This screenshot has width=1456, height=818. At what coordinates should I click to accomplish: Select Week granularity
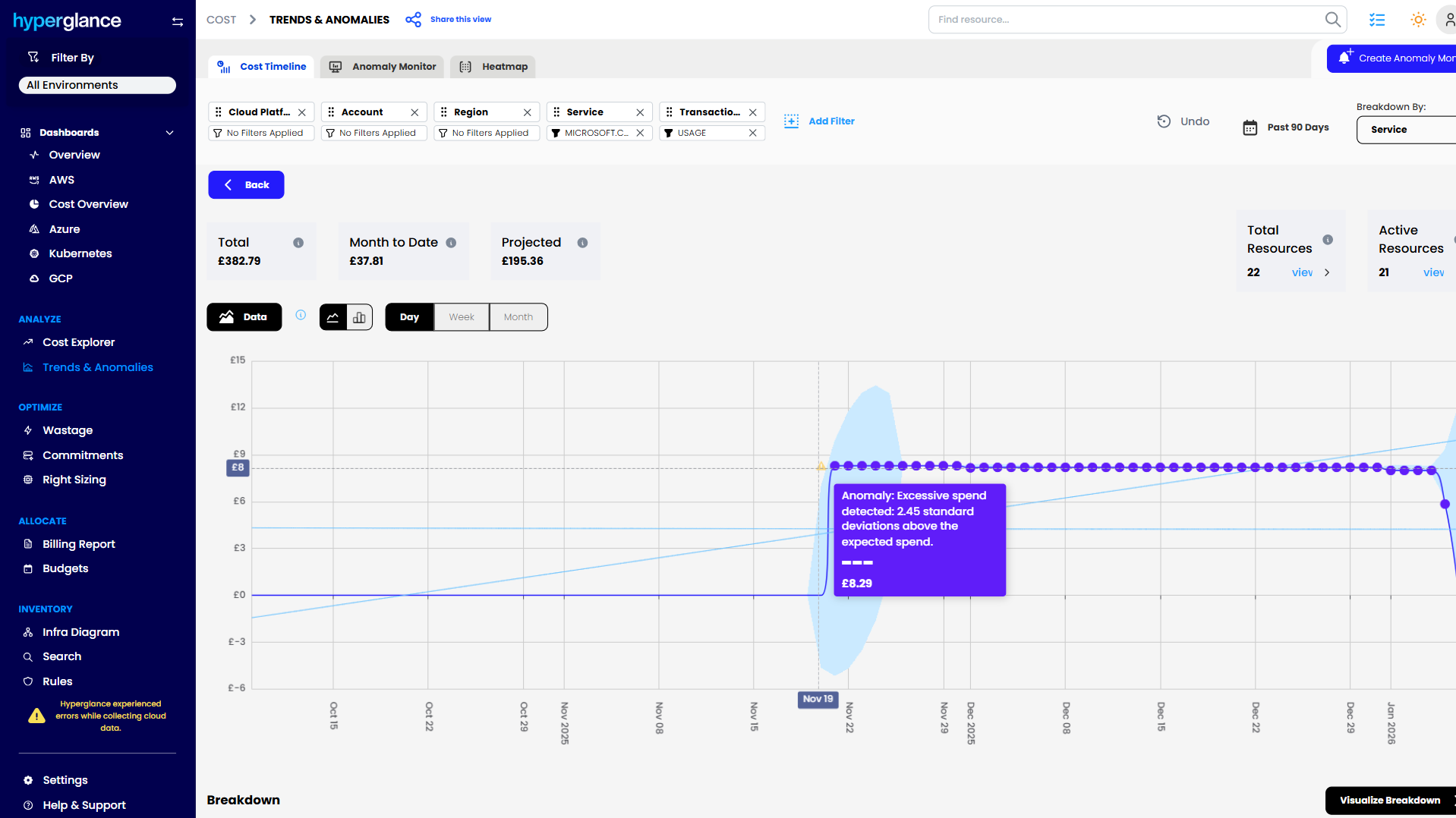461,317
